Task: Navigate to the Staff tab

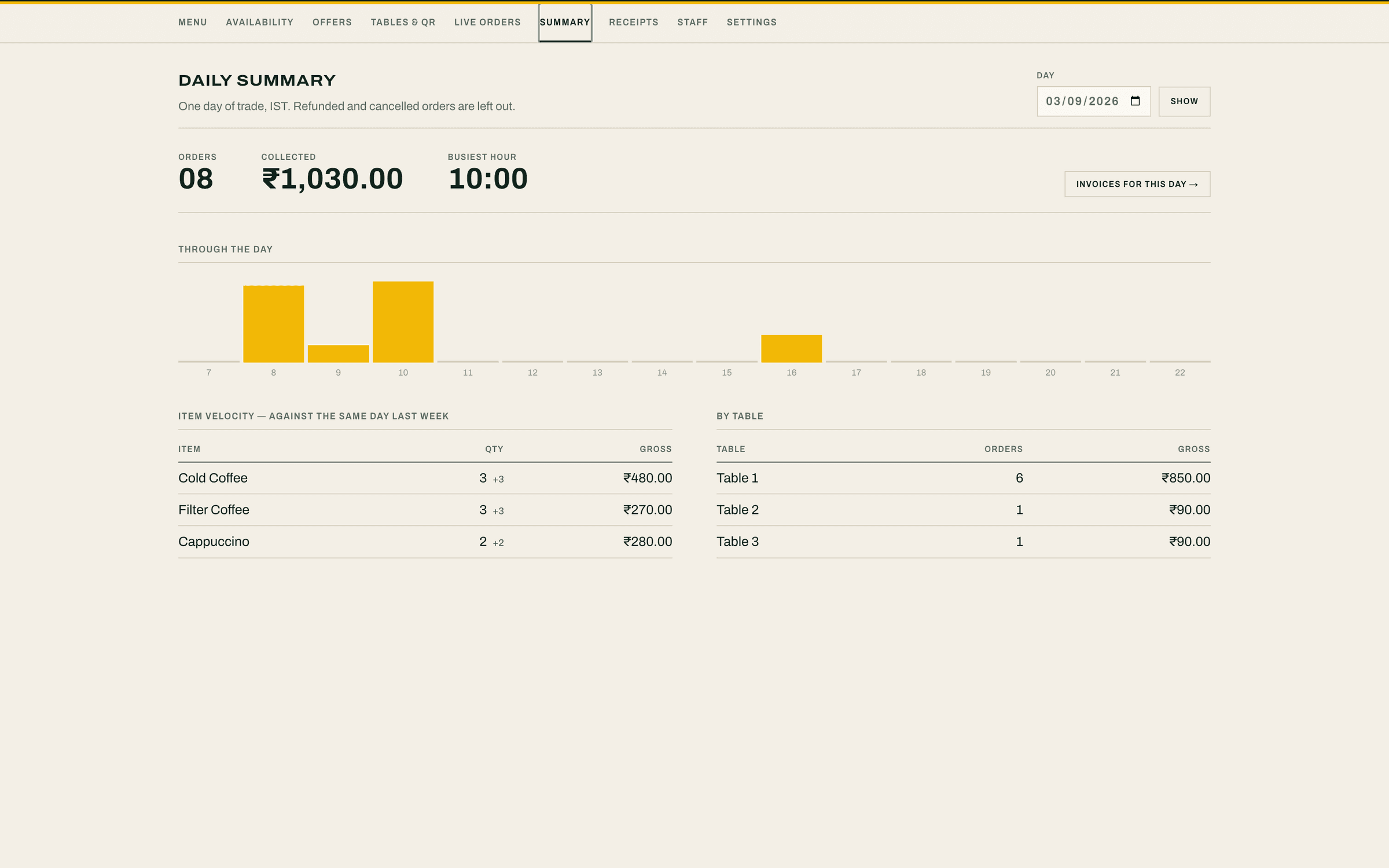Action: tap(693, 22)
